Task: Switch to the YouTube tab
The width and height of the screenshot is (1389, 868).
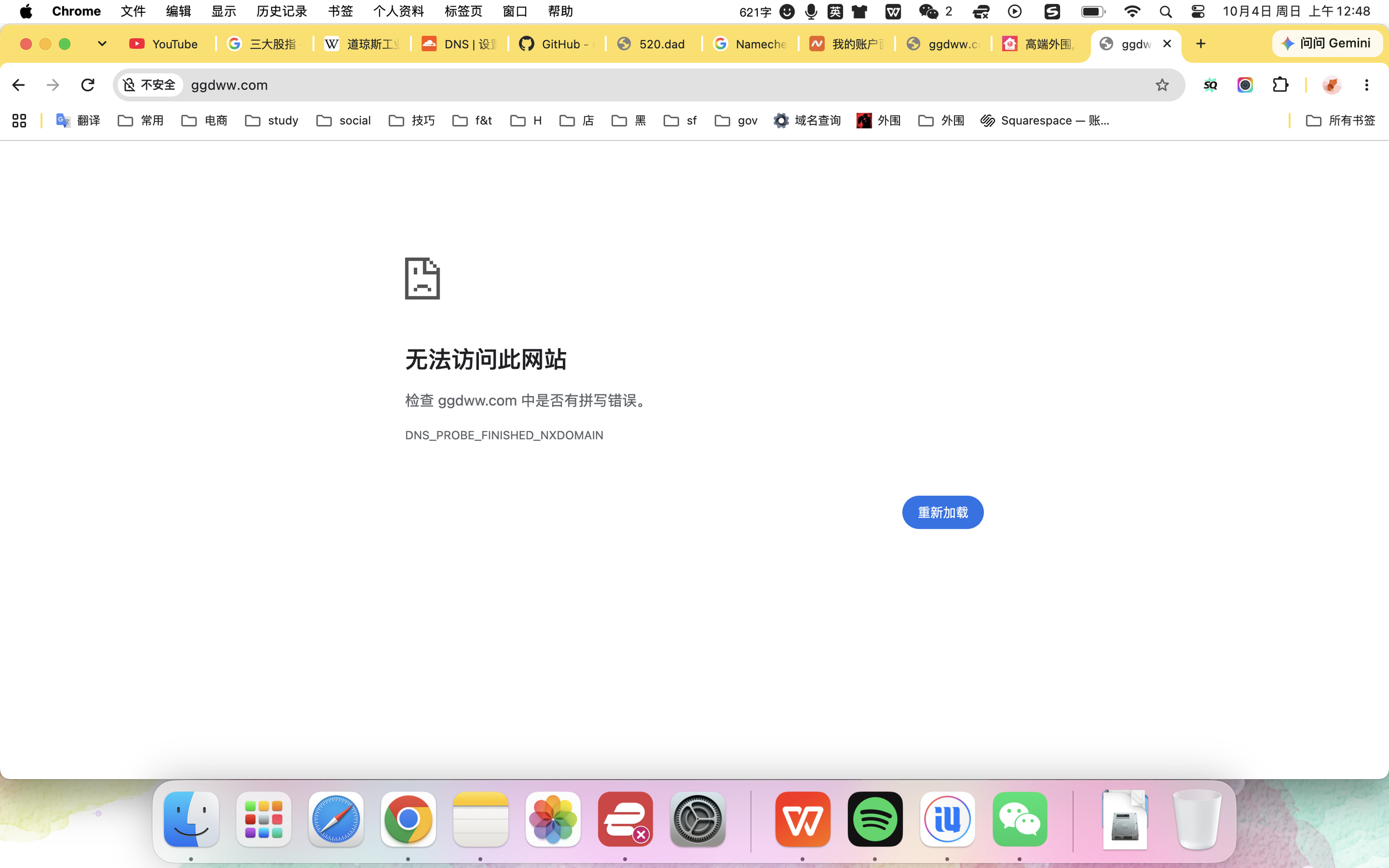Action: point(165,44)
